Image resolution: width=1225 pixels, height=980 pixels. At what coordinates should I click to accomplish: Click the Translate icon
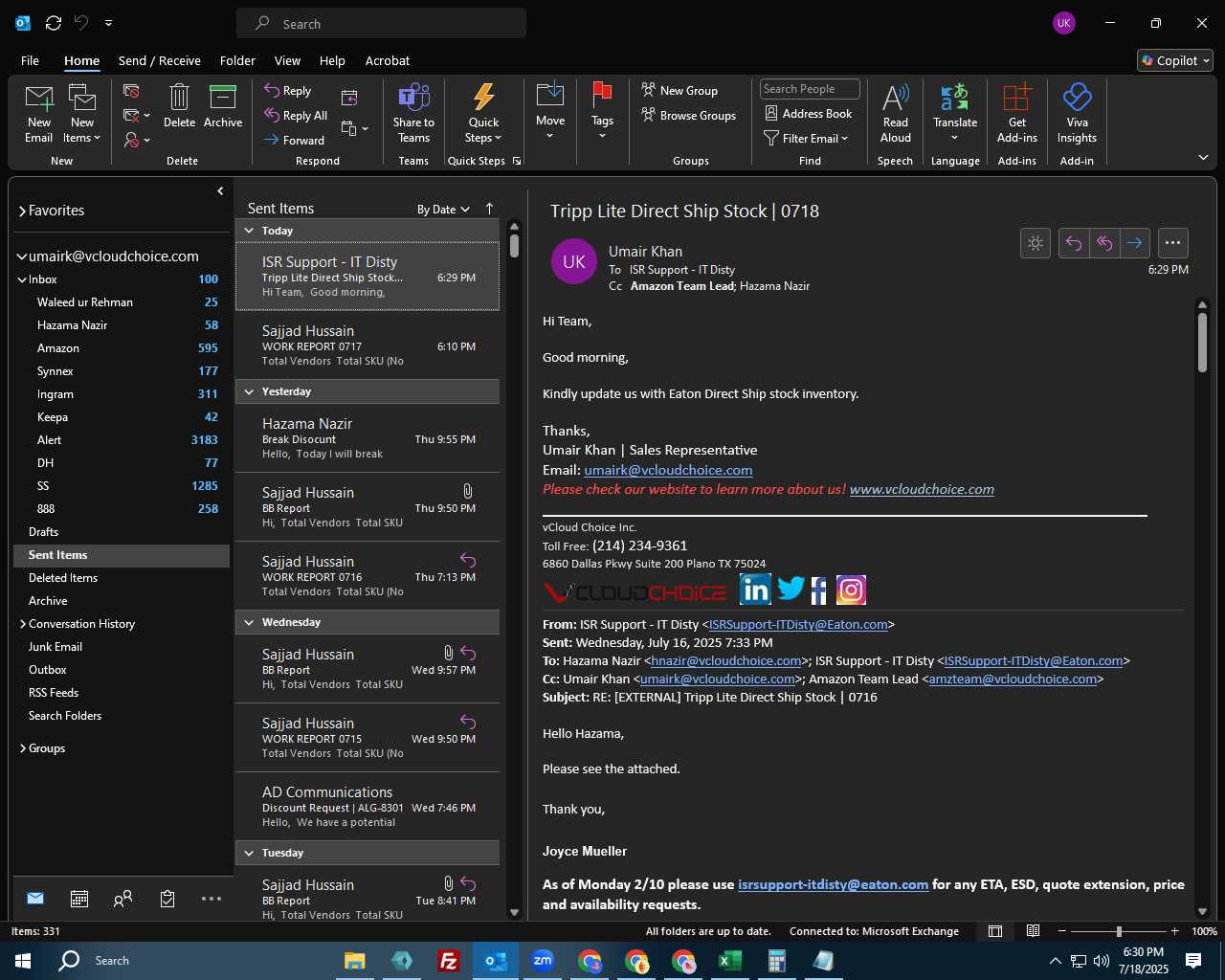point(955,98)
